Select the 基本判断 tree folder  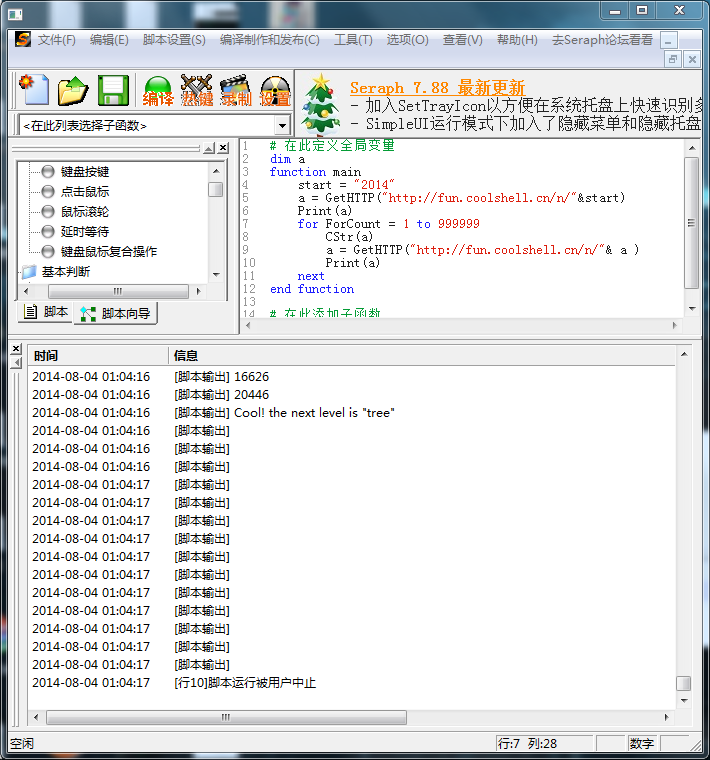pyautogui.click(x=66, y=272)
